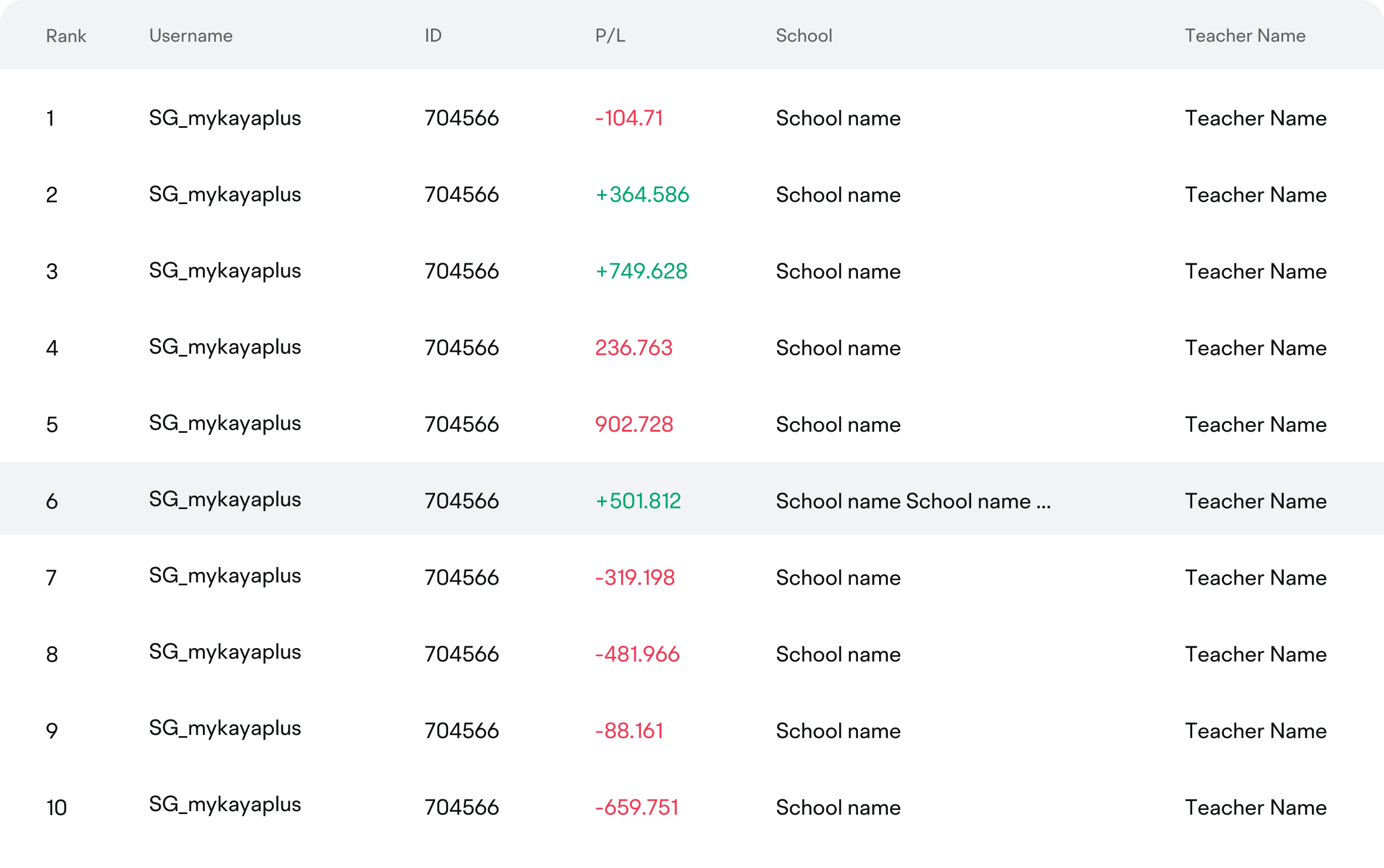Image resolution: width=1384 pixels, height=868 pixels.
Task: Click the -319.198 P/L value
Action: (635, 578)
